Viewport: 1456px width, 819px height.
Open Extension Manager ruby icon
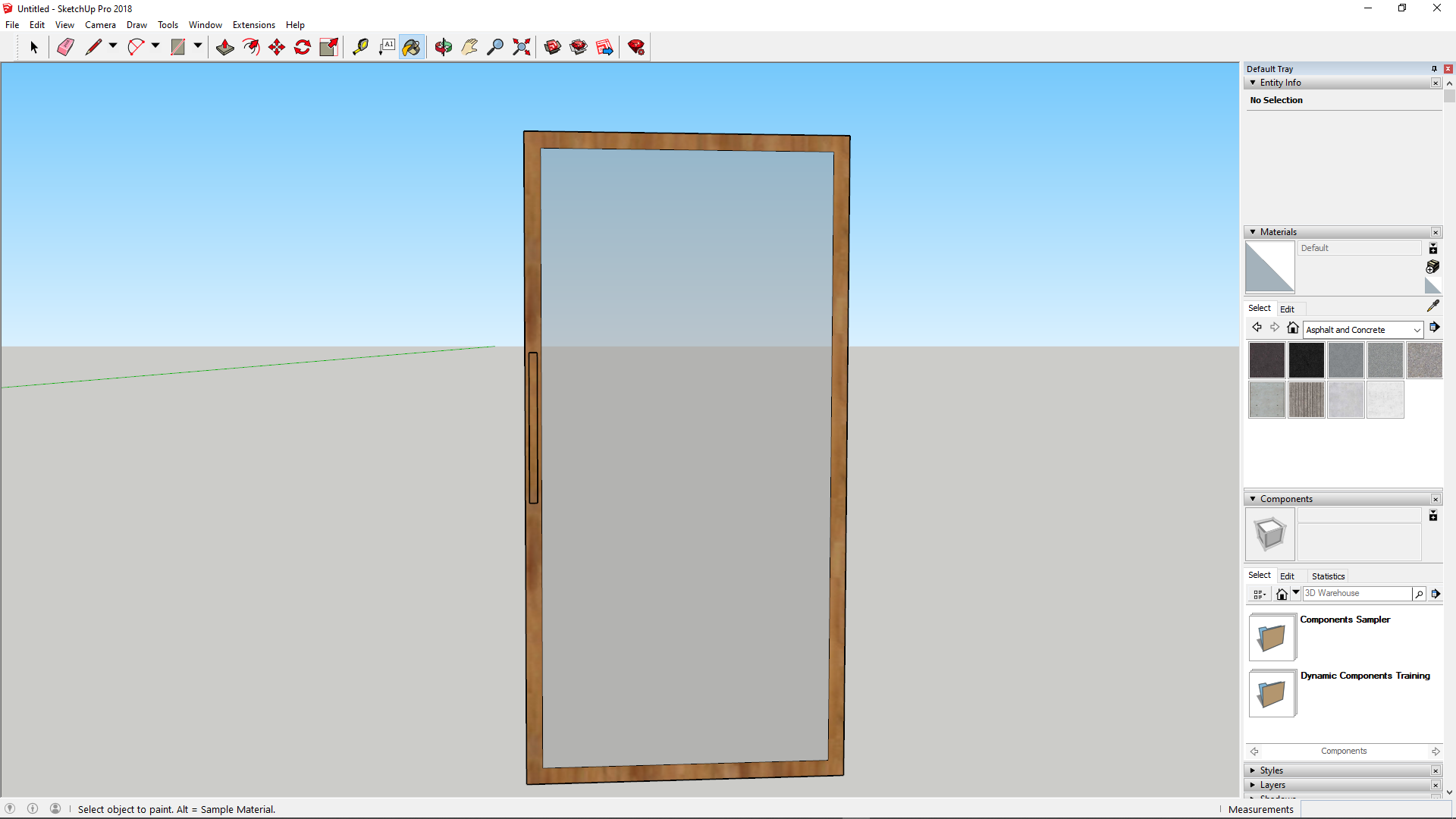[x=636, y=47]
